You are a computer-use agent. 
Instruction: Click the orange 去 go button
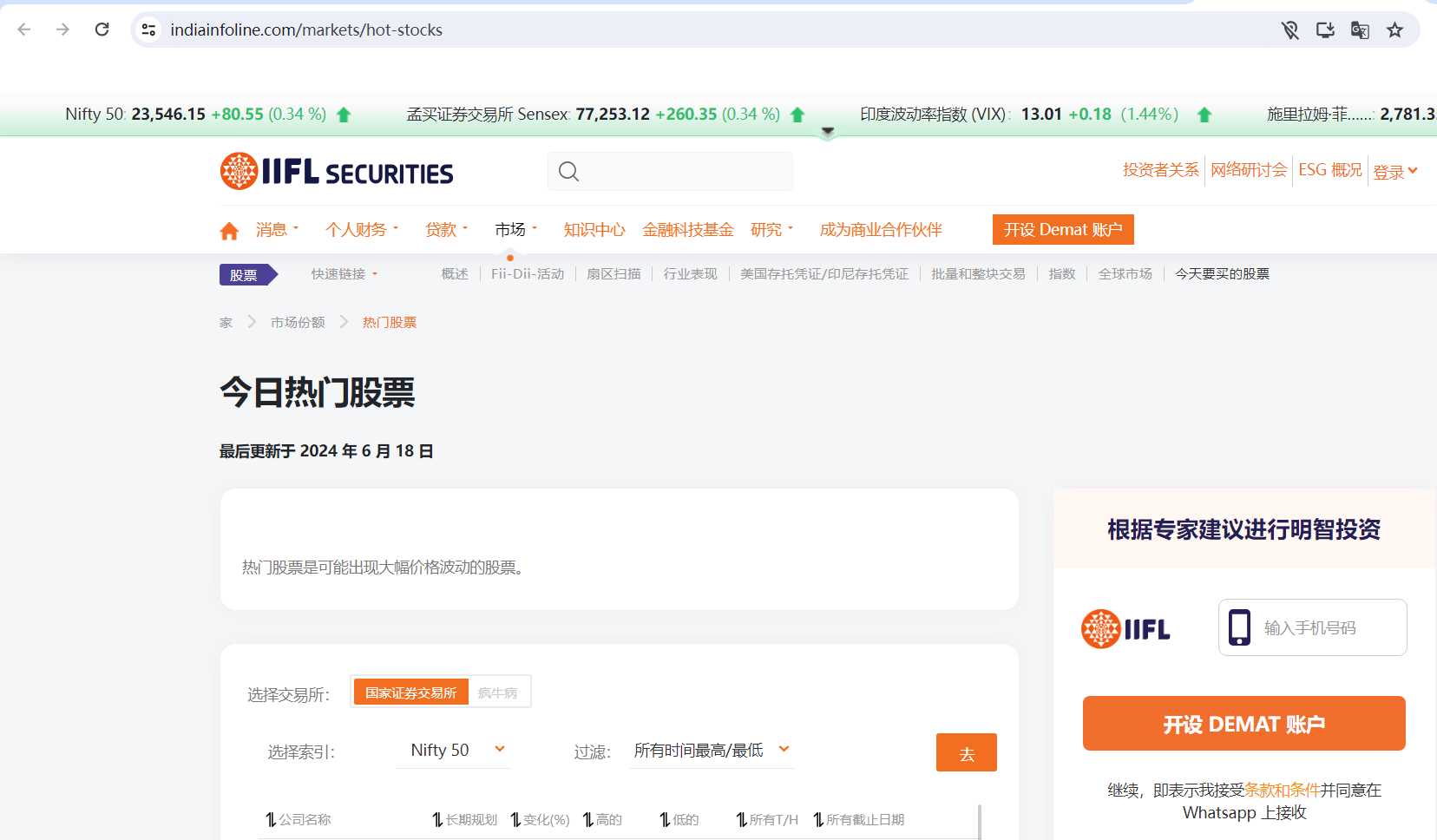click(967, 752)
